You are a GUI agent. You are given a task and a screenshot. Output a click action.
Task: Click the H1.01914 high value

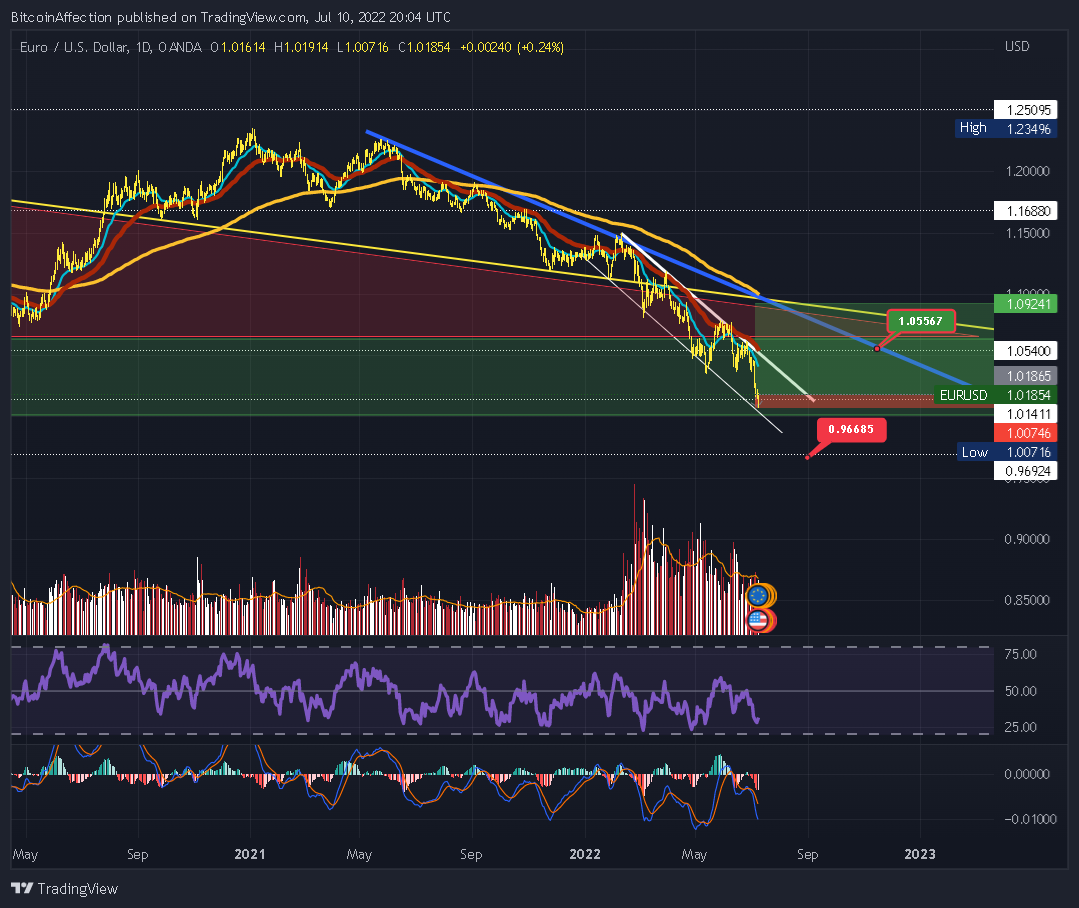point(301,47)
